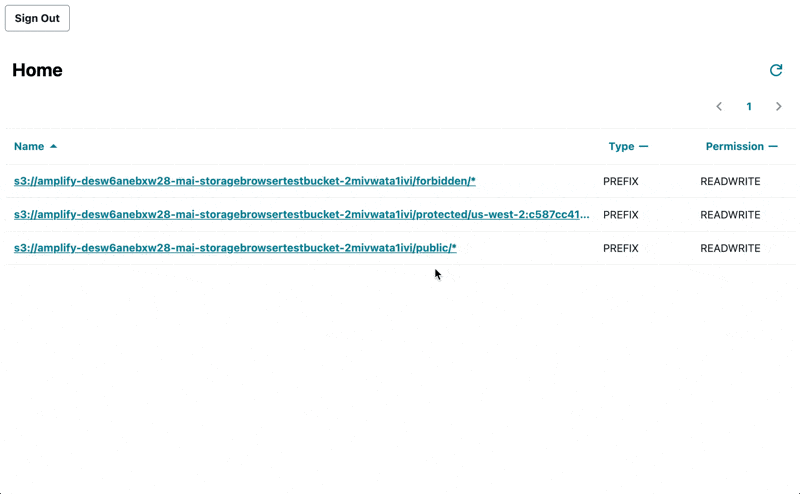This screenshot has width=800, height=494.
Task: Click the PREFIX type cell in protected row
Action: click(620, 215)
